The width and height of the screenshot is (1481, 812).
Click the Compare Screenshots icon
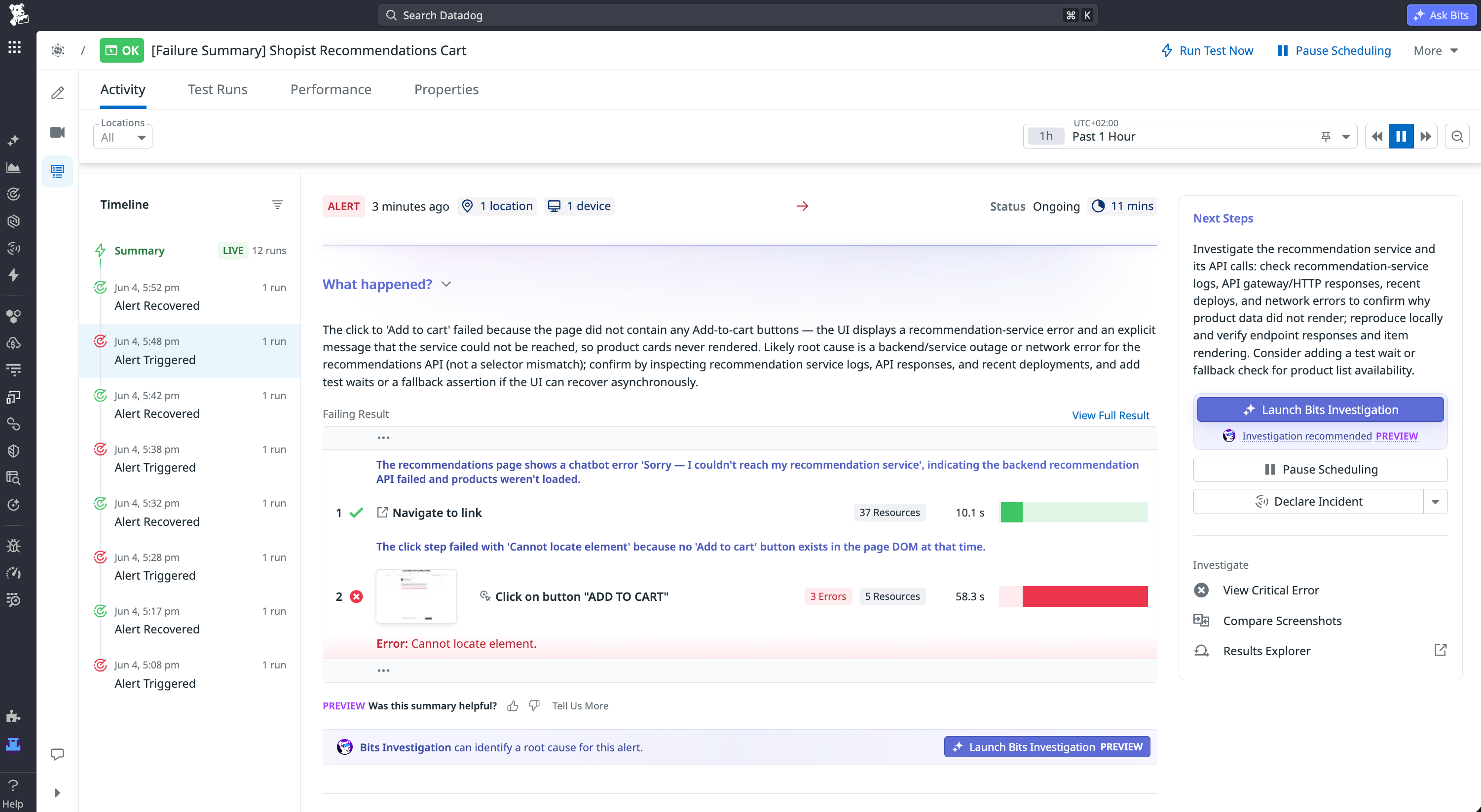(1201, 621)
